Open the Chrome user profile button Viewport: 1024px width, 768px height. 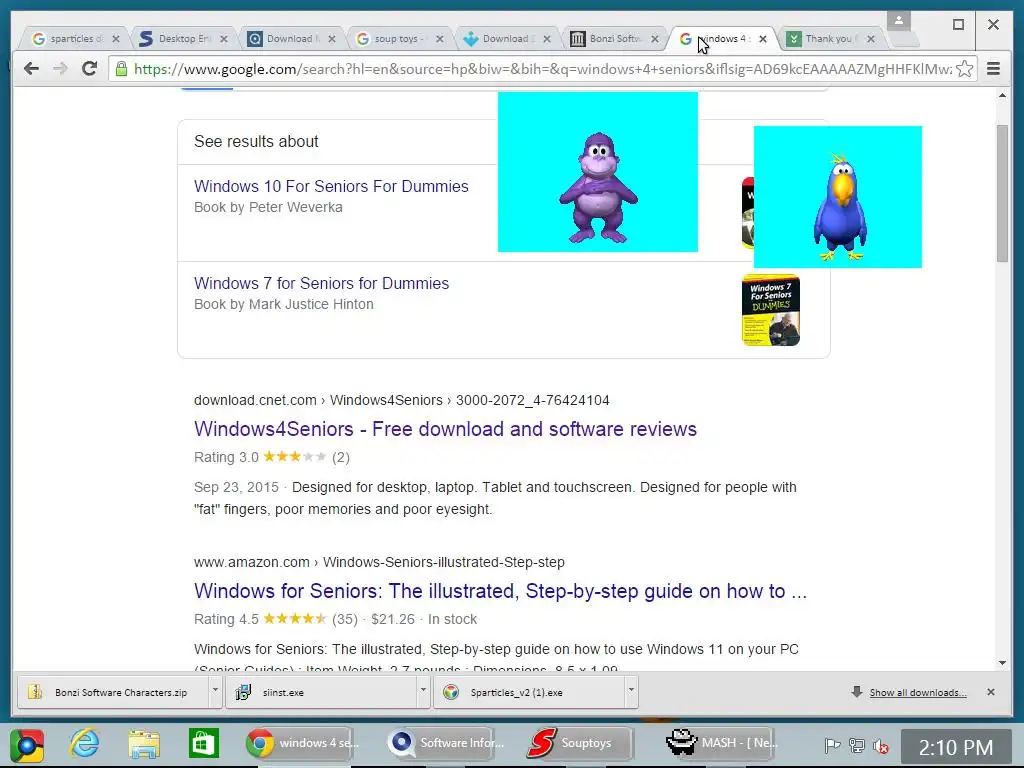tap(899, 21)
